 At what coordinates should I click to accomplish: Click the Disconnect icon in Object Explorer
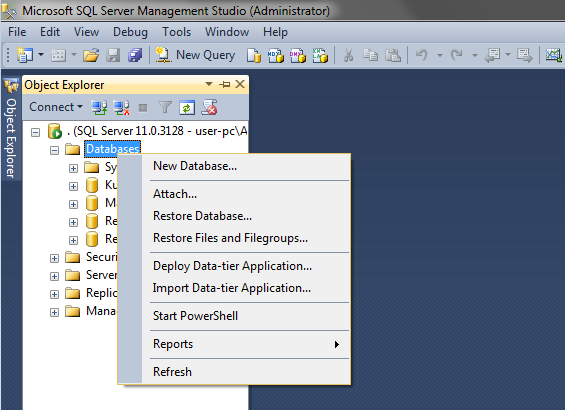point(121,107)
